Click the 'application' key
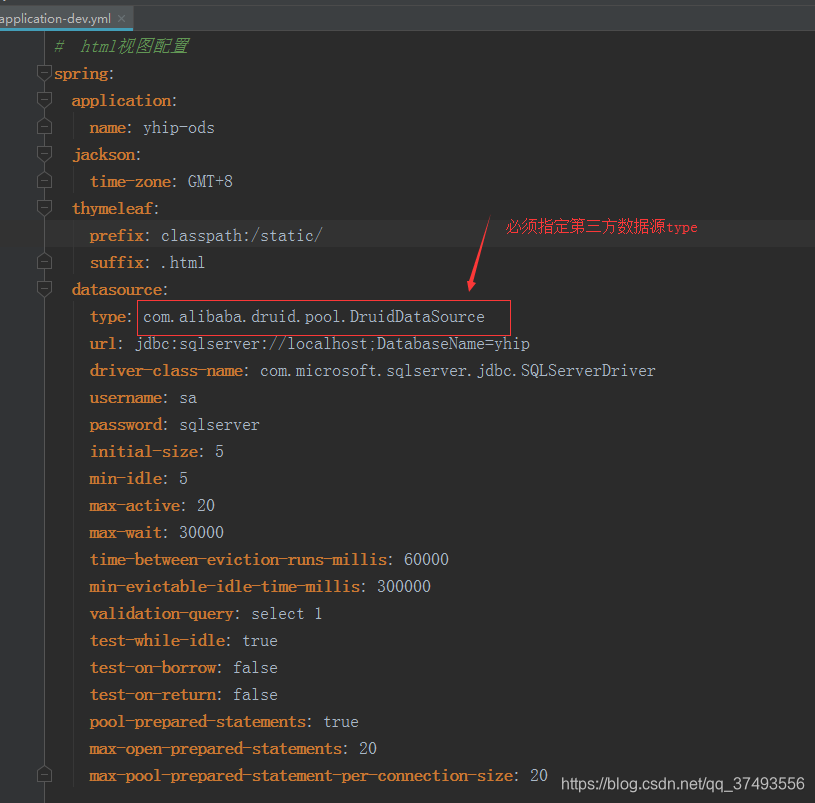Image resolution: width=815 pixels, height=803 pixels. pos(121,100)
